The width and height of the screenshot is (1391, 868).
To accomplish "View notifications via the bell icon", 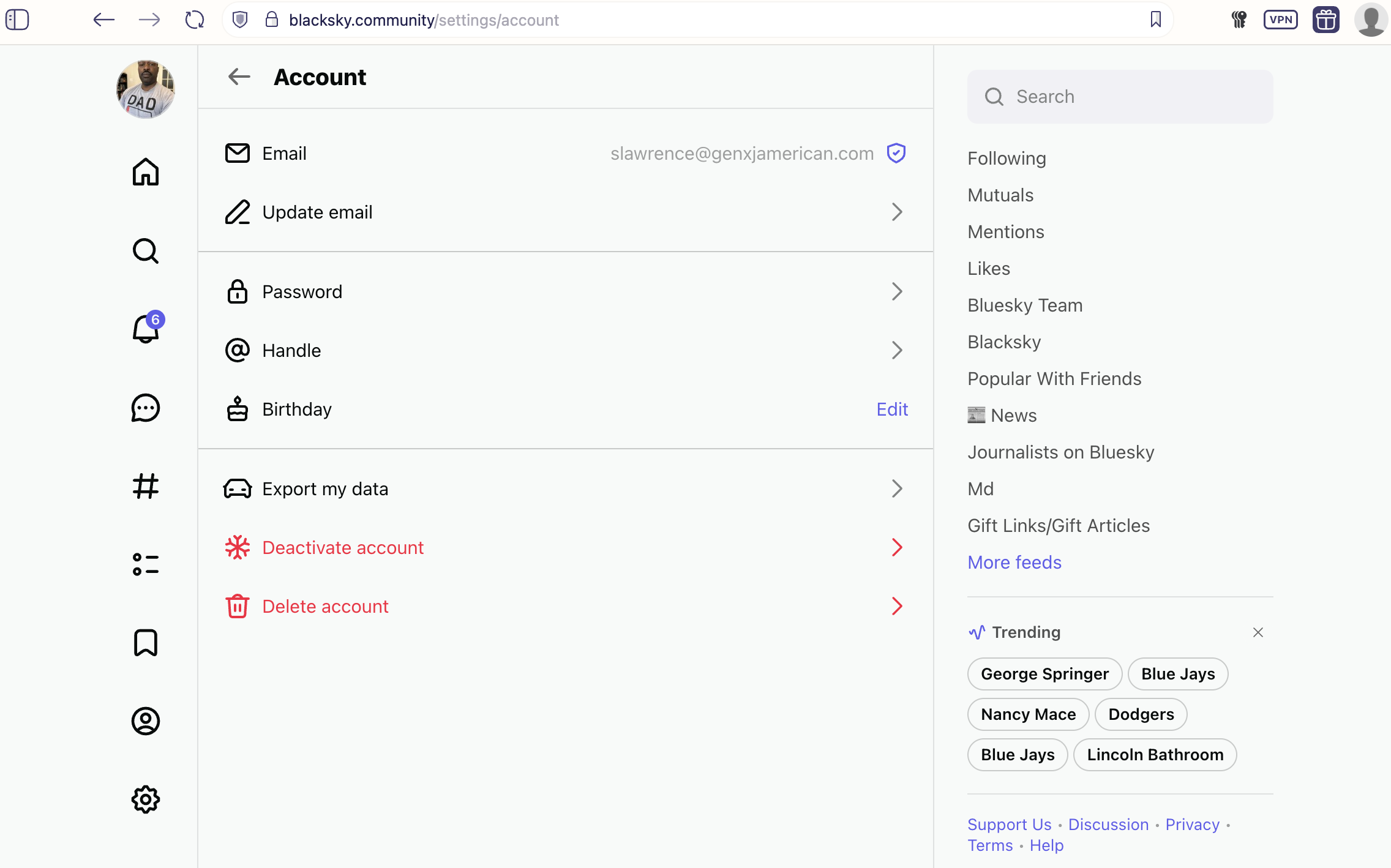I will tap(145, 330).
